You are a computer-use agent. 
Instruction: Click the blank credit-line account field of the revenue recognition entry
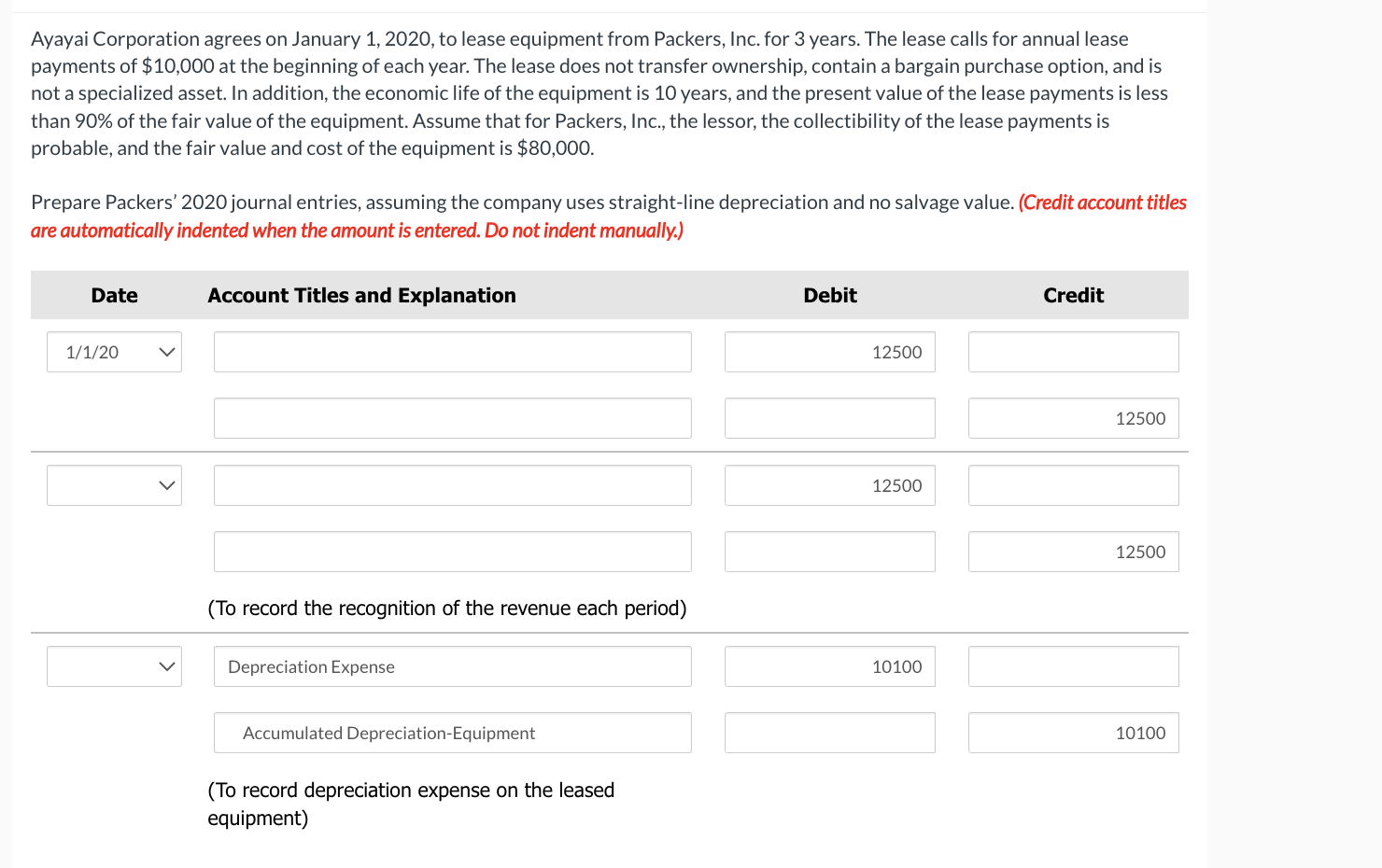tap(453, 552)
